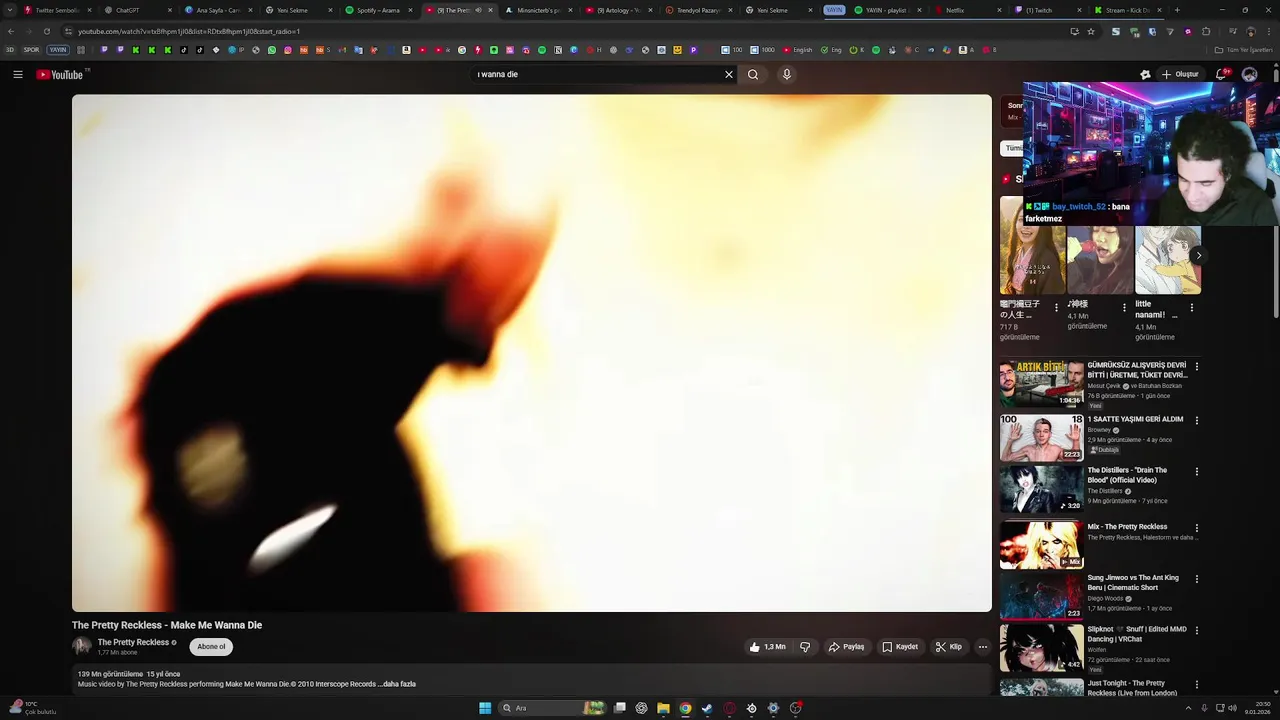Create a clip with the Klip button

[949, 647]
